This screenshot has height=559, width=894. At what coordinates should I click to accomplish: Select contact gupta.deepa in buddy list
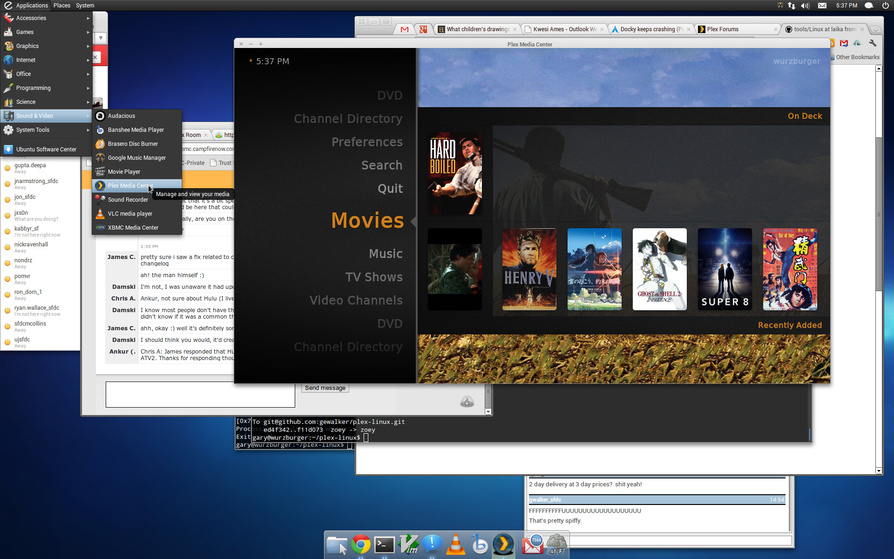coord(30,165)
